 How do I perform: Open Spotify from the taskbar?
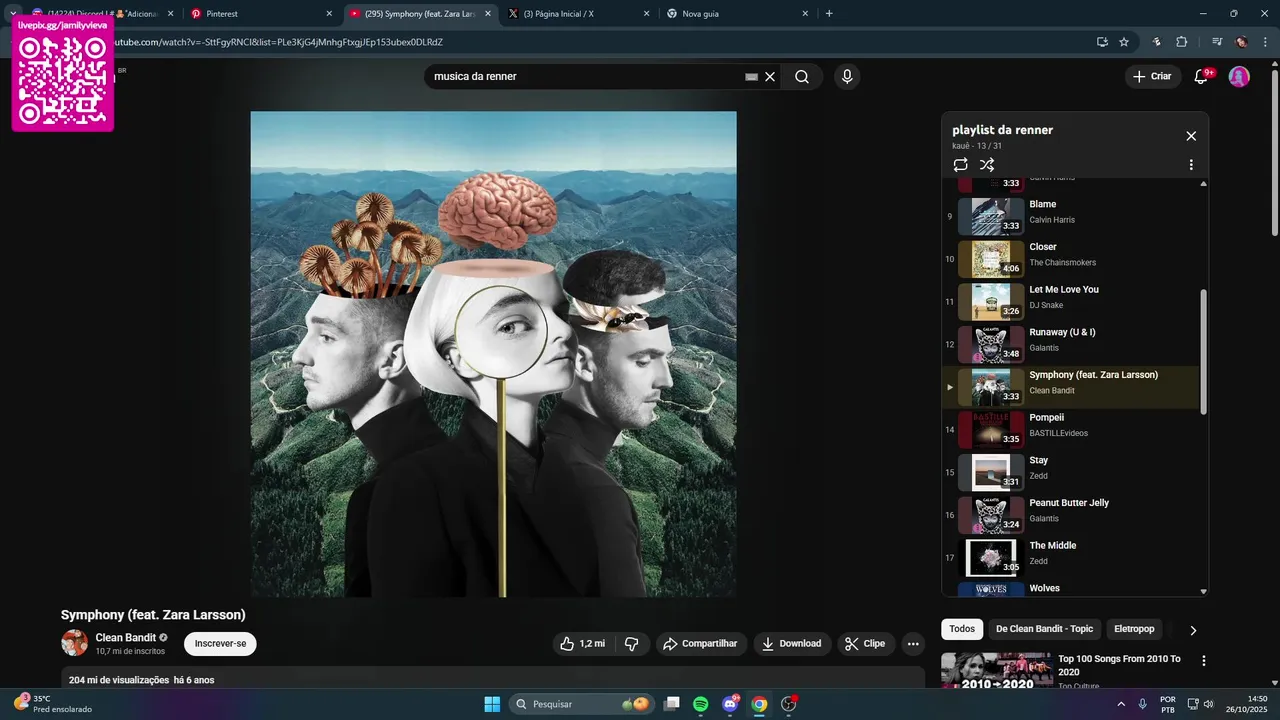[x=701, y=704]
